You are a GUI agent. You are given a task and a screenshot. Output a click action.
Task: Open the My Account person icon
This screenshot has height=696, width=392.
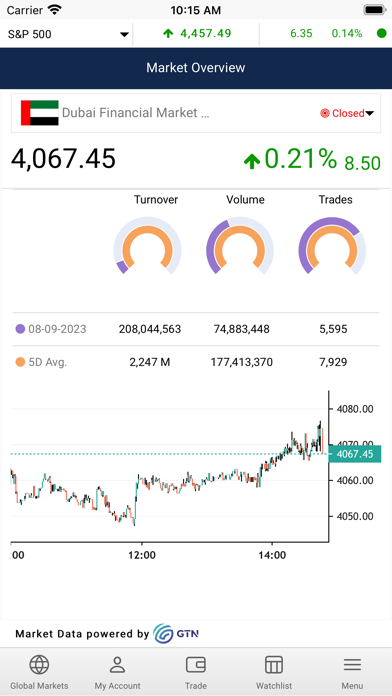[117, 665]
